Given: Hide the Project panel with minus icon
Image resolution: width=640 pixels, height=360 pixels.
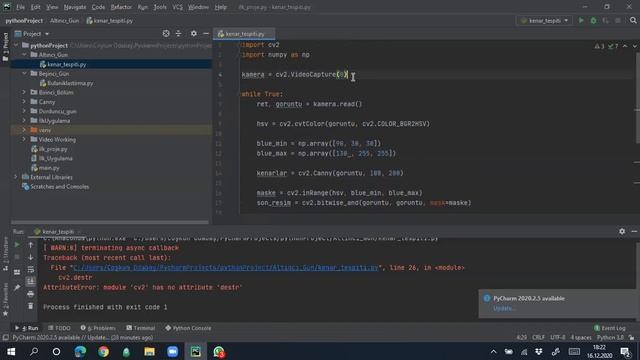Looking at the screenshot, I should (x=206, y=33).
